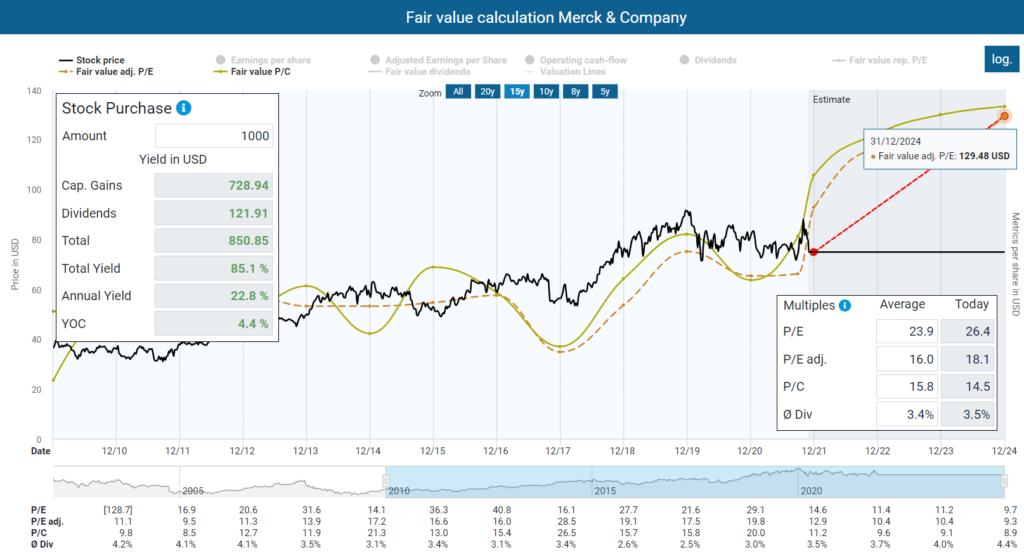Screen dimensions: 1024x552
Task: Click the P/E value 40.8 in table
Action: [502, 510]
